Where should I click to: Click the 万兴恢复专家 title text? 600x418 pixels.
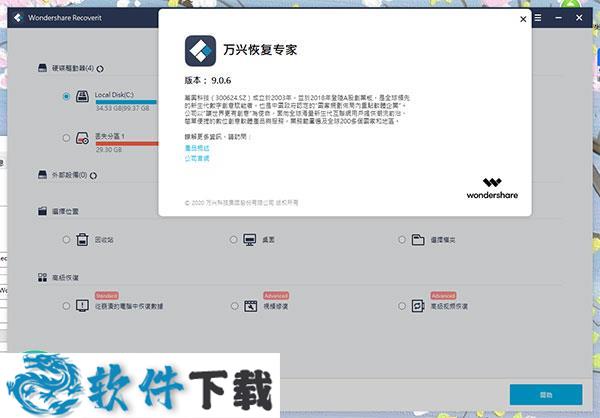click(260, 50)
